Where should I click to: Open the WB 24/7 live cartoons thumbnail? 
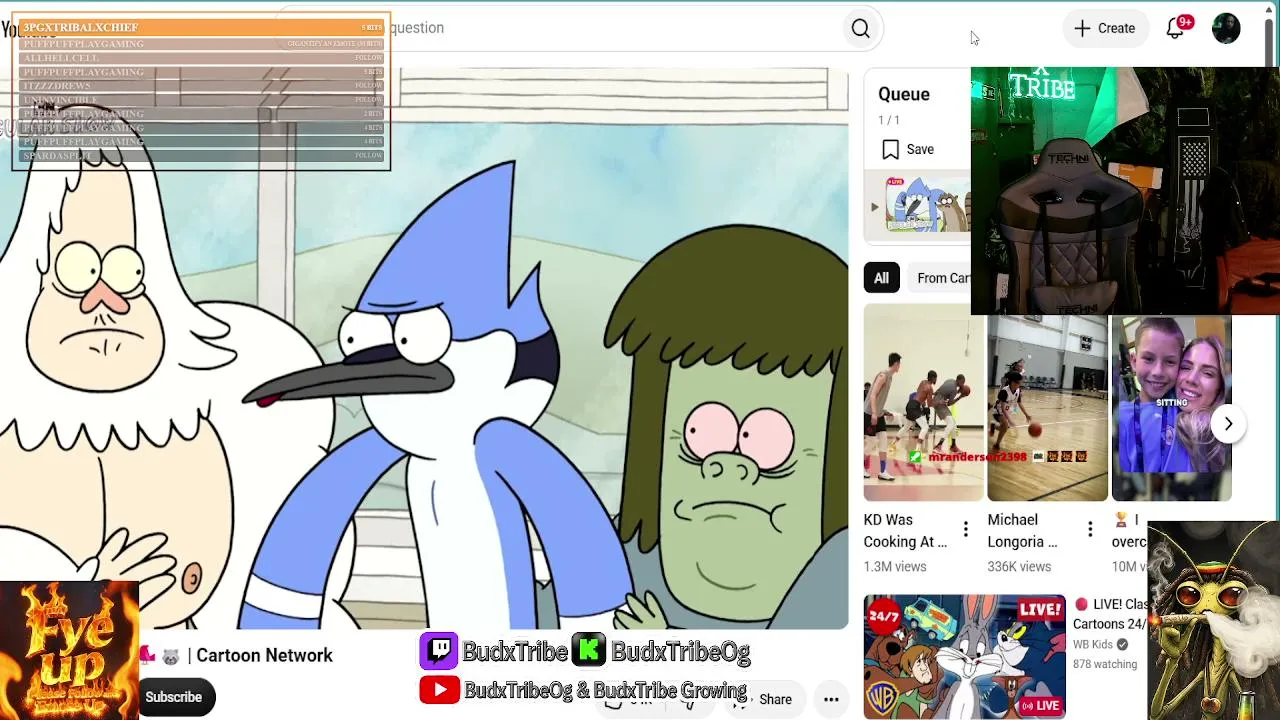964,657
